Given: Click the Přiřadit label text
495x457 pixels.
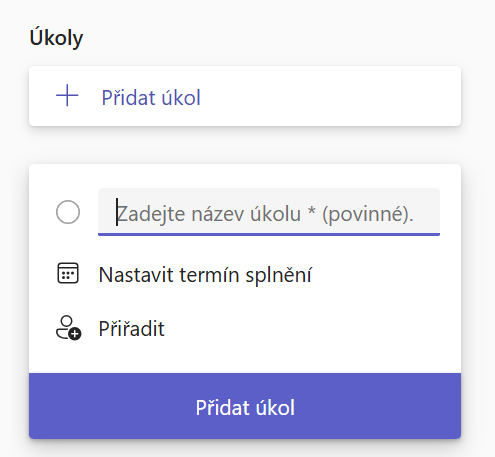Looking at the screenshot, I should 131,329.
